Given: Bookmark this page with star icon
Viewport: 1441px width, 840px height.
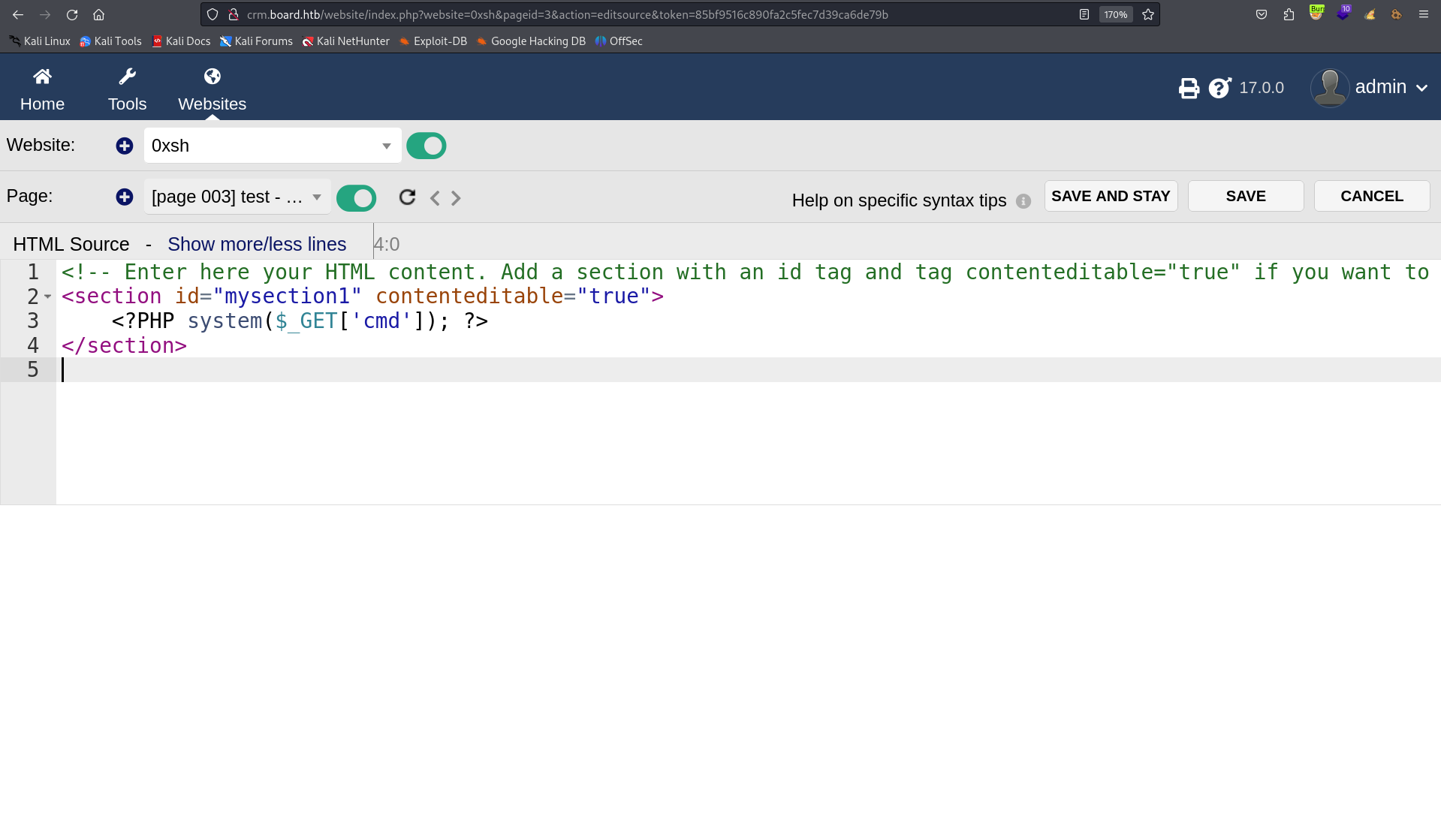Looking at the screenshot, I should [x=1148, y=14].
